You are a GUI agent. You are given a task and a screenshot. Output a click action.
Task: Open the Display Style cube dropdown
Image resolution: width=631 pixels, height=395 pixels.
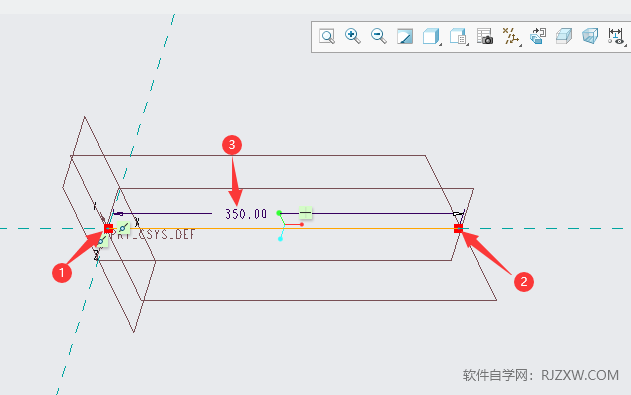pos(432,36)
